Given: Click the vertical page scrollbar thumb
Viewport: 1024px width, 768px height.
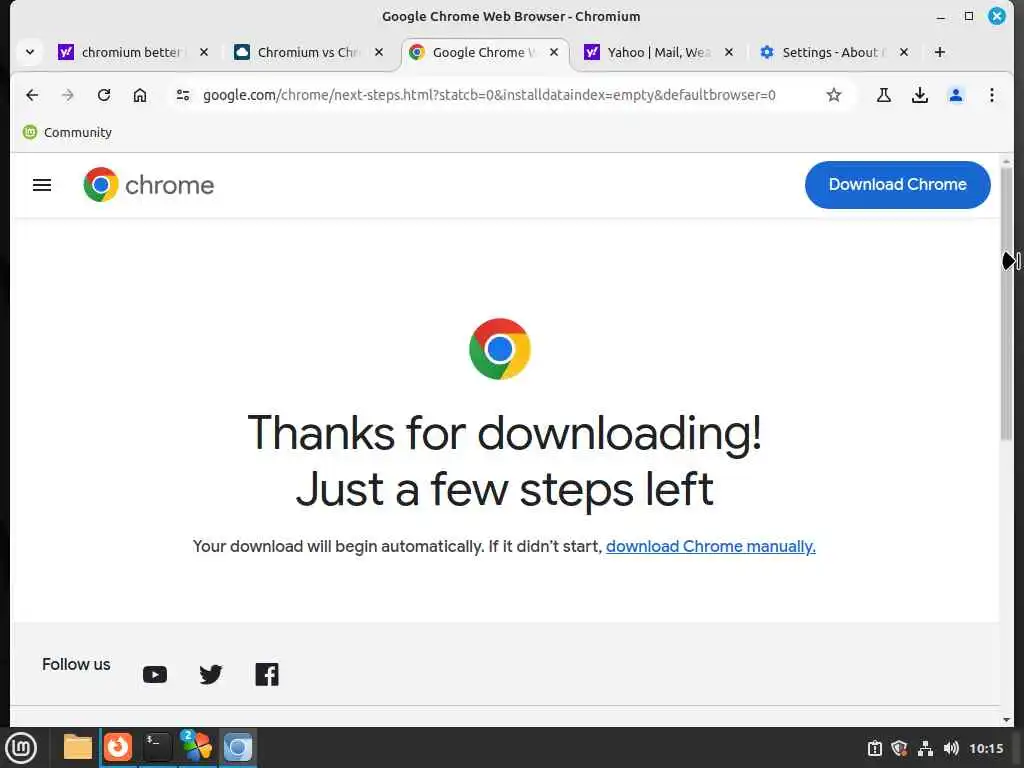Looking at the screenshot, I should tap(1006, 302).
